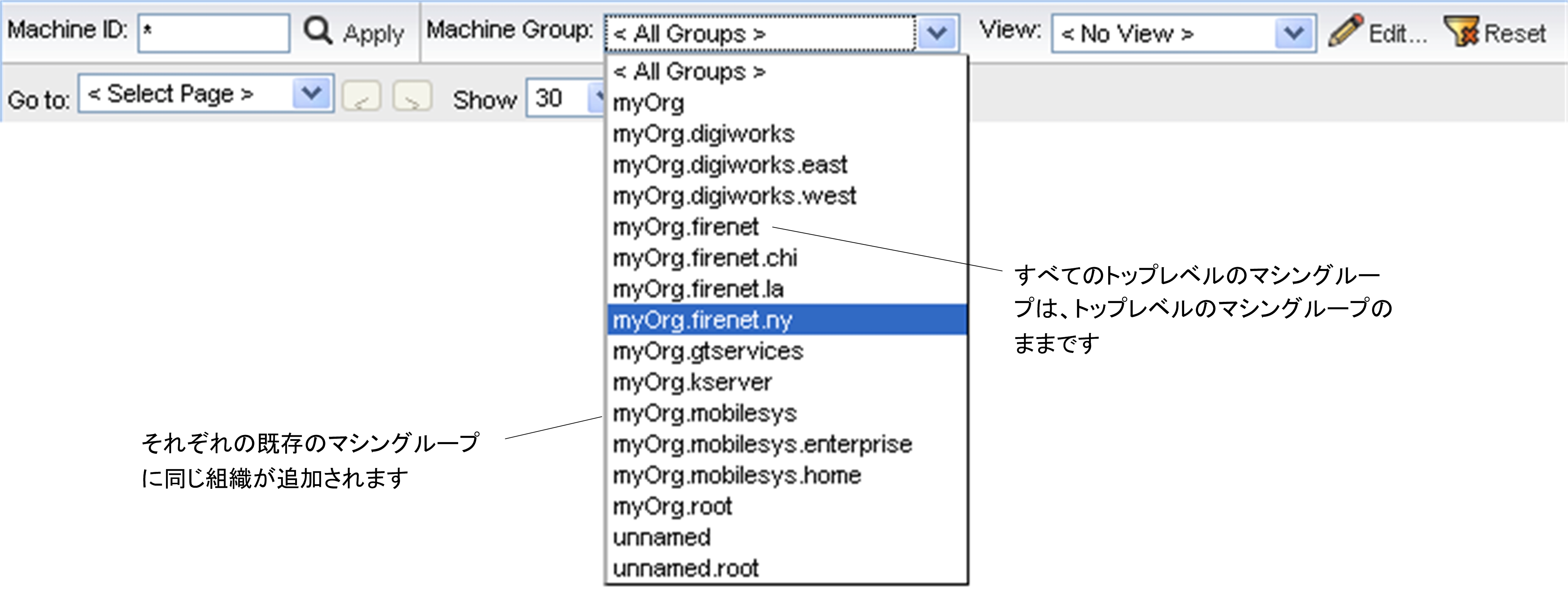
Task: Select myOrg.mobilesys.home in the list
Action: tap(786, 475)
